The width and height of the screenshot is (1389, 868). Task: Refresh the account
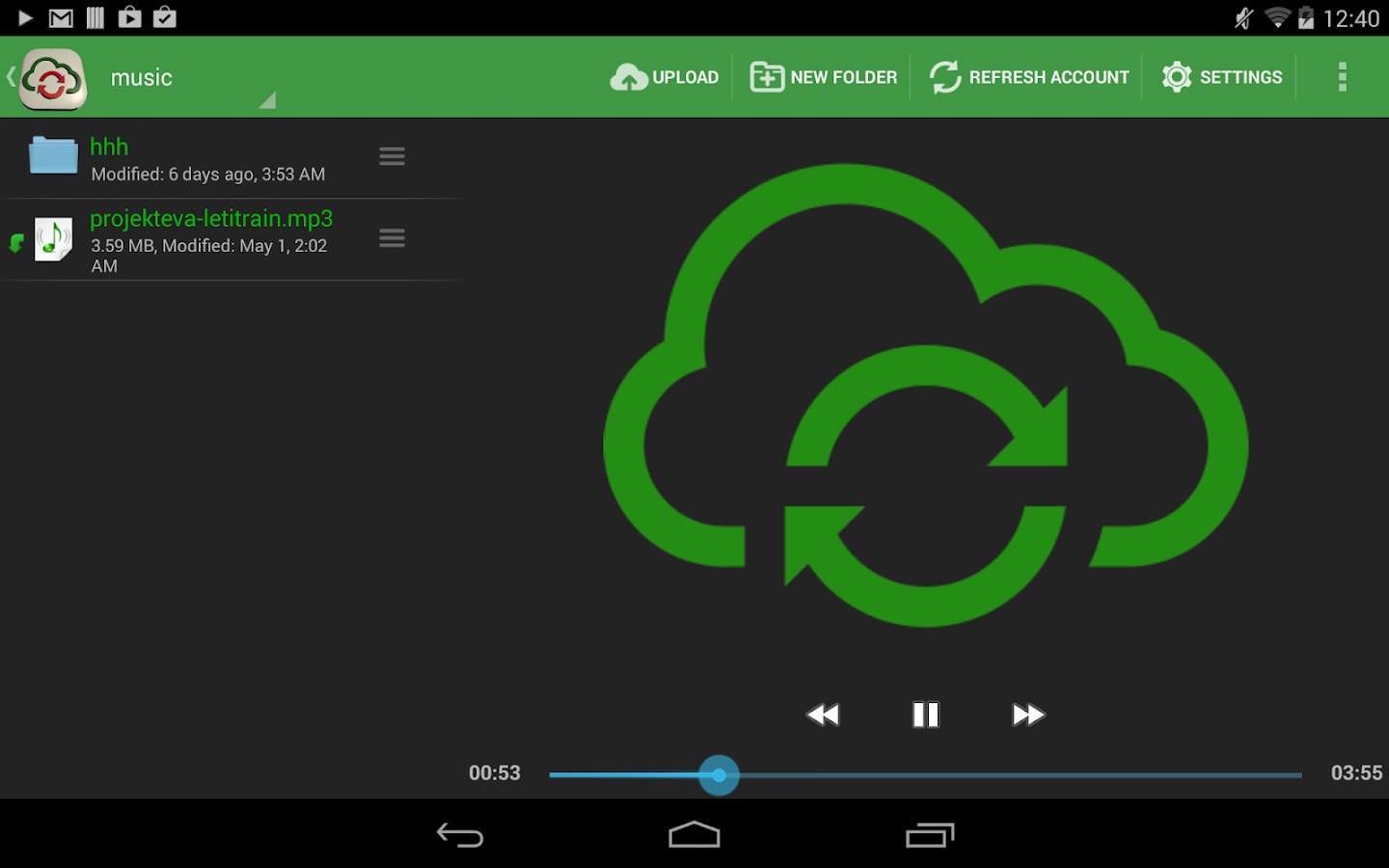coord(1029,77)
